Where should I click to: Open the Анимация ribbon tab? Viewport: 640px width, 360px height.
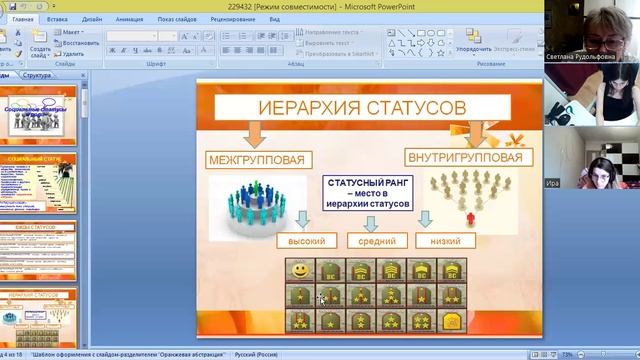coord(129,19)
